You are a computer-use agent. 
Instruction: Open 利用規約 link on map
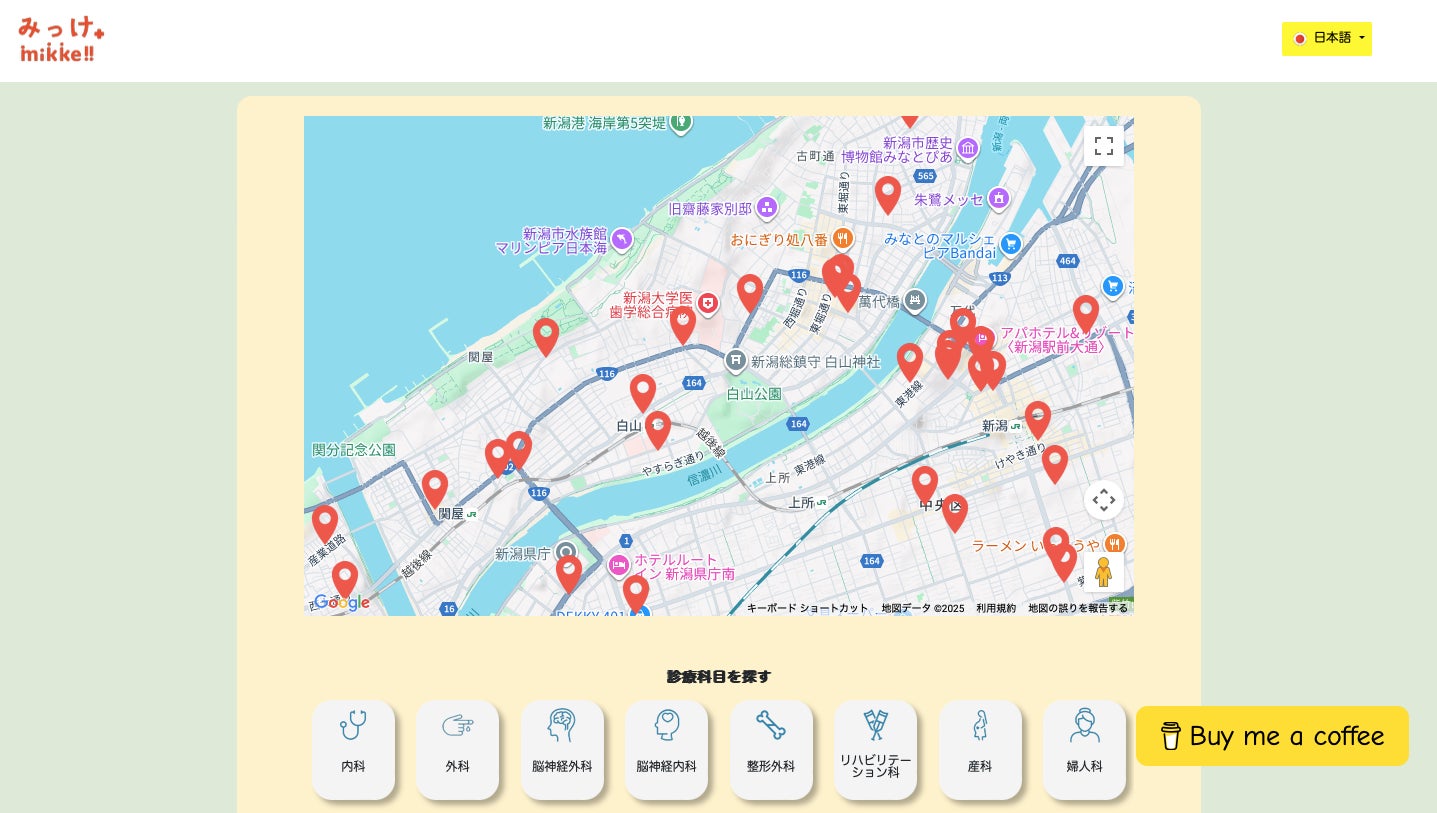[x=996, y=608]
